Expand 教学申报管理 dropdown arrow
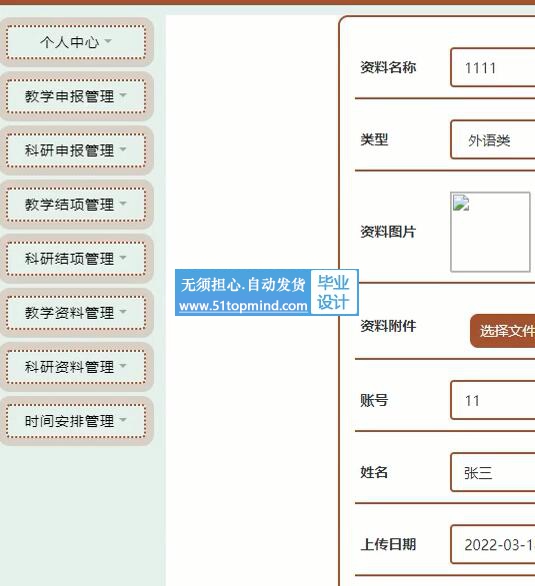Image resolution: width=535 pixels, height=586 pixels. (123, 95)
